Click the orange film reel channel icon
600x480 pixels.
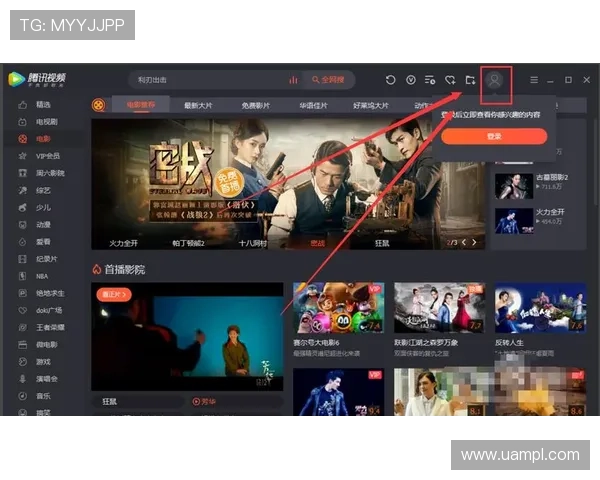[x=99, y=105]
